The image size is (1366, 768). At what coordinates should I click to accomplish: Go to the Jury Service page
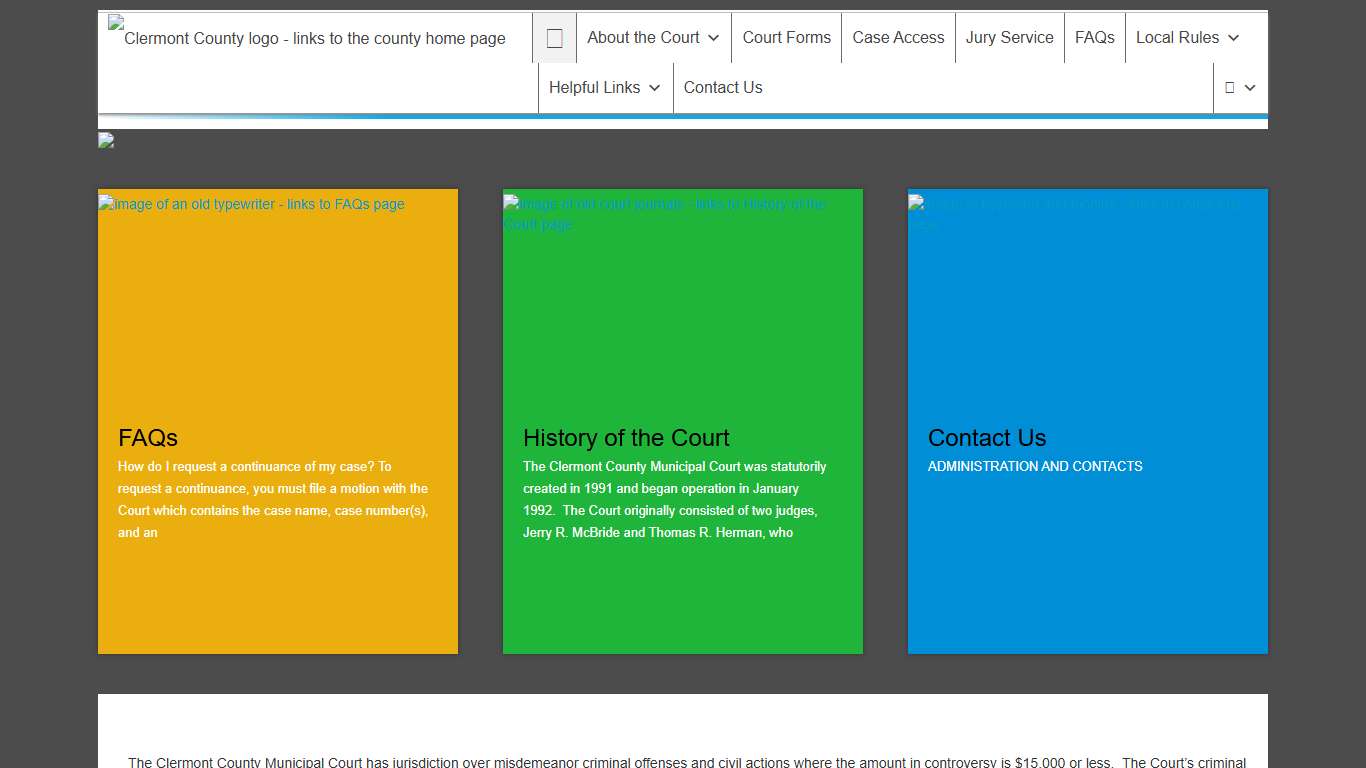1009,38
